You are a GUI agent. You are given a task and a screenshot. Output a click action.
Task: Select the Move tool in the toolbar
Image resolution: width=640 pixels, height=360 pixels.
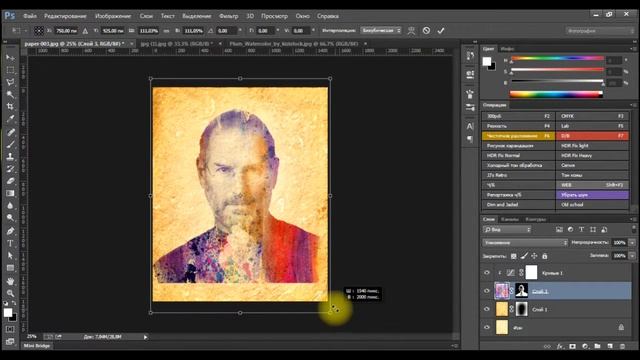(x=11, y=58)
